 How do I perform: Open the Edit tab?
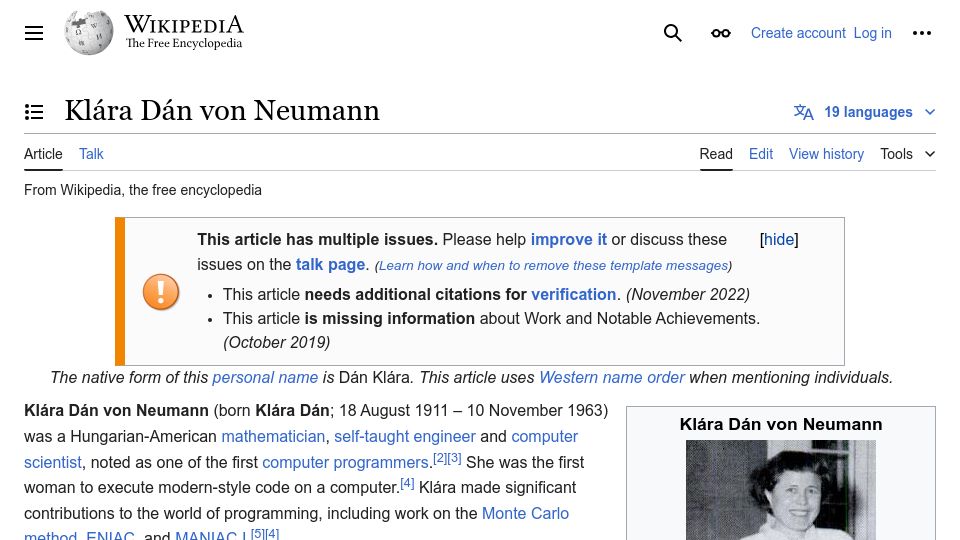pos(760,154)
